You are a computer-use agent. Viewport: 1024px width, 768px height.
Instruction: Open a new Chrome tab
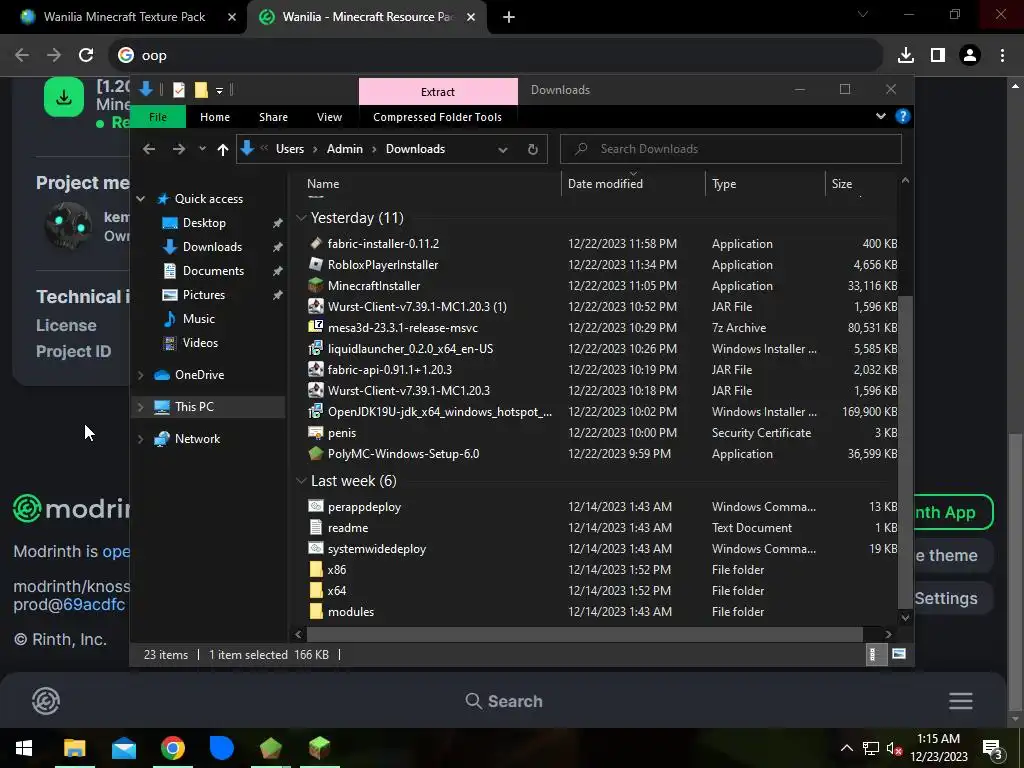coord(509,18)
